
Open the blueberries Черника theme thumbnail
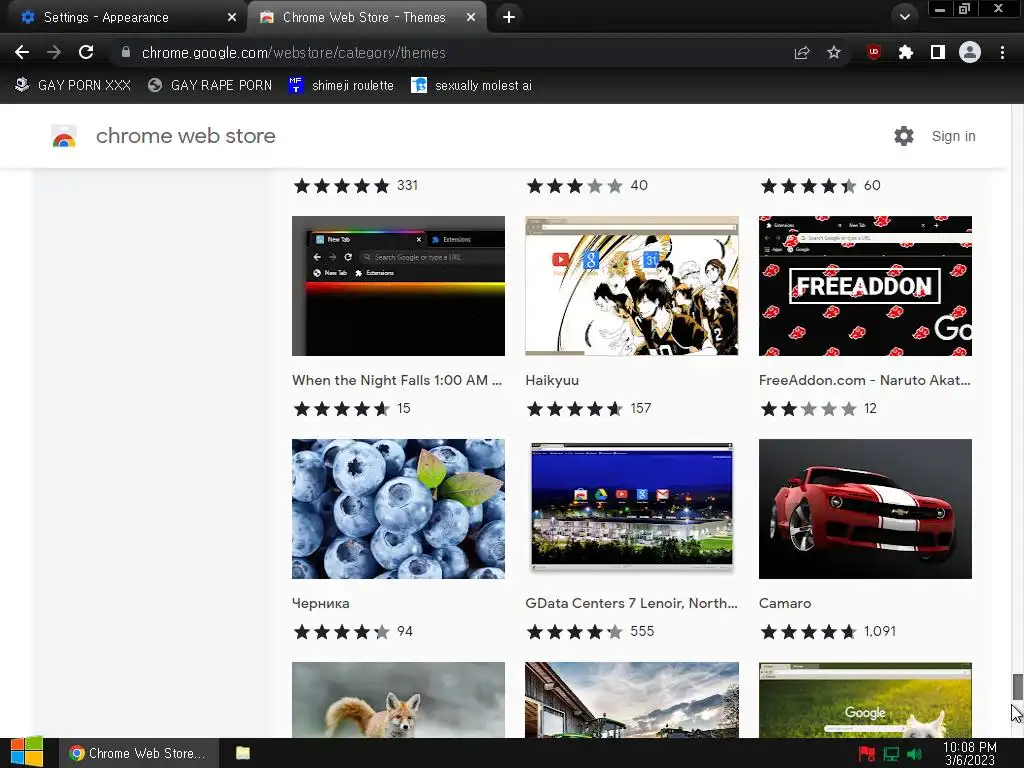pos(398,509)
